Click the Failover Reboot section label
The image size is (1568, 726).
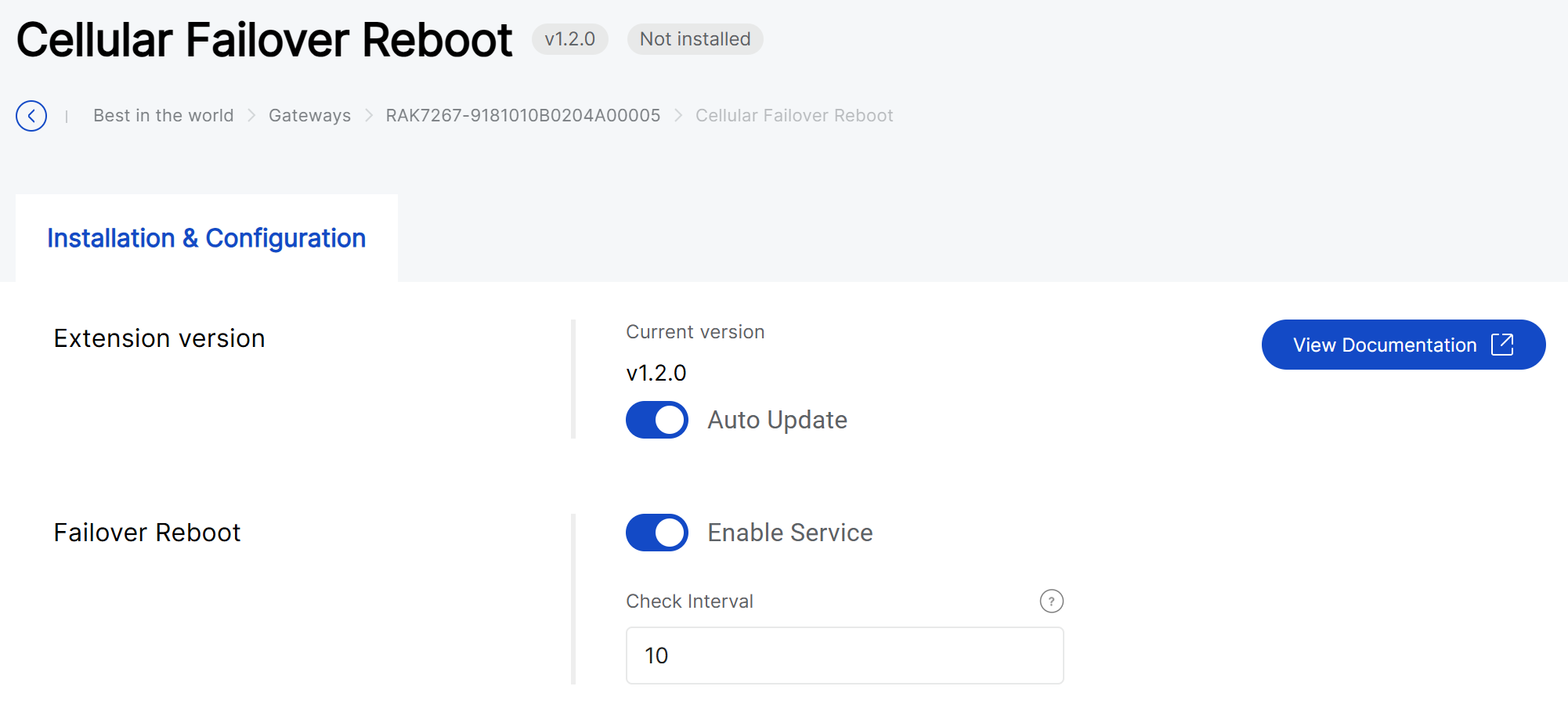(x=146, y=533)
